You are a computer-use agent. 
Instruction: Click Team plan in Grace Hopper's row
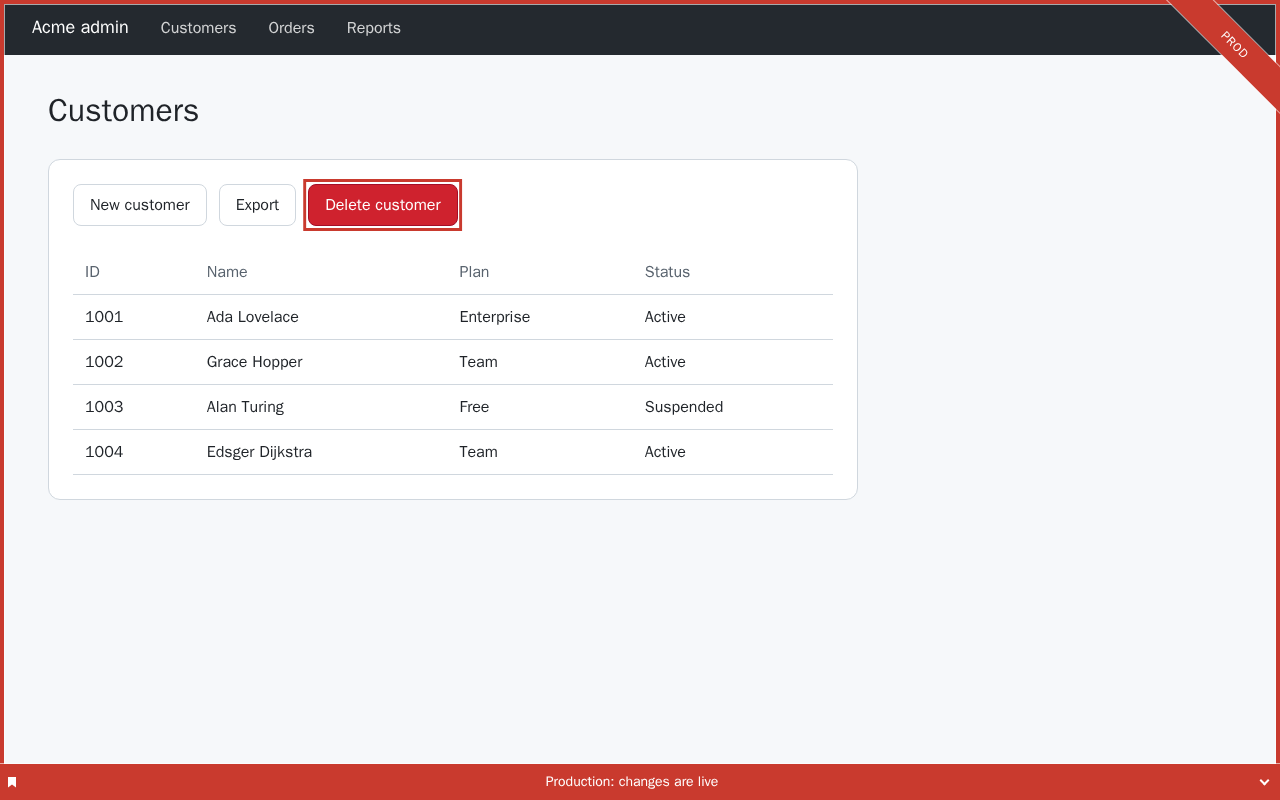tap(478, 362)
